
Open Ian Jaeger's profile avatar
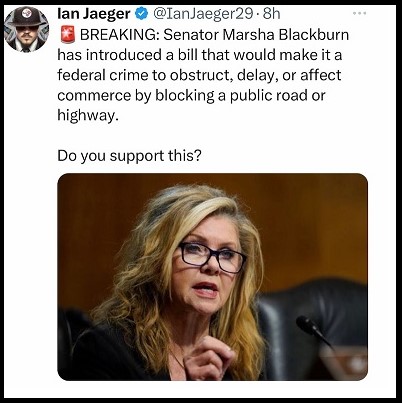(x=27, y=29)
